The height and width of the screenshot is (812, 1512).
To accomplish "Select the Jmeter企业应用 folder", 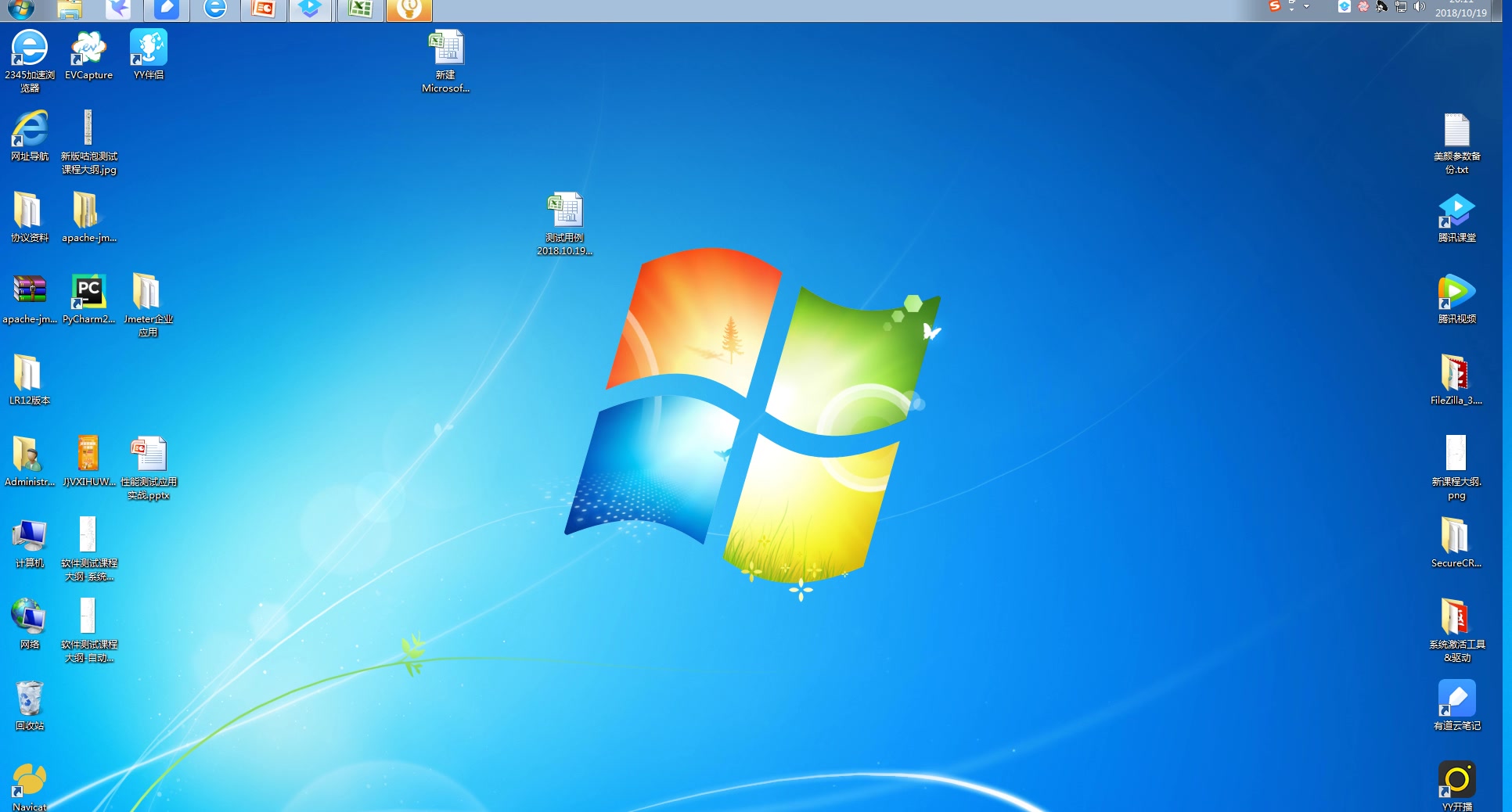I will (x=149, y=305).
